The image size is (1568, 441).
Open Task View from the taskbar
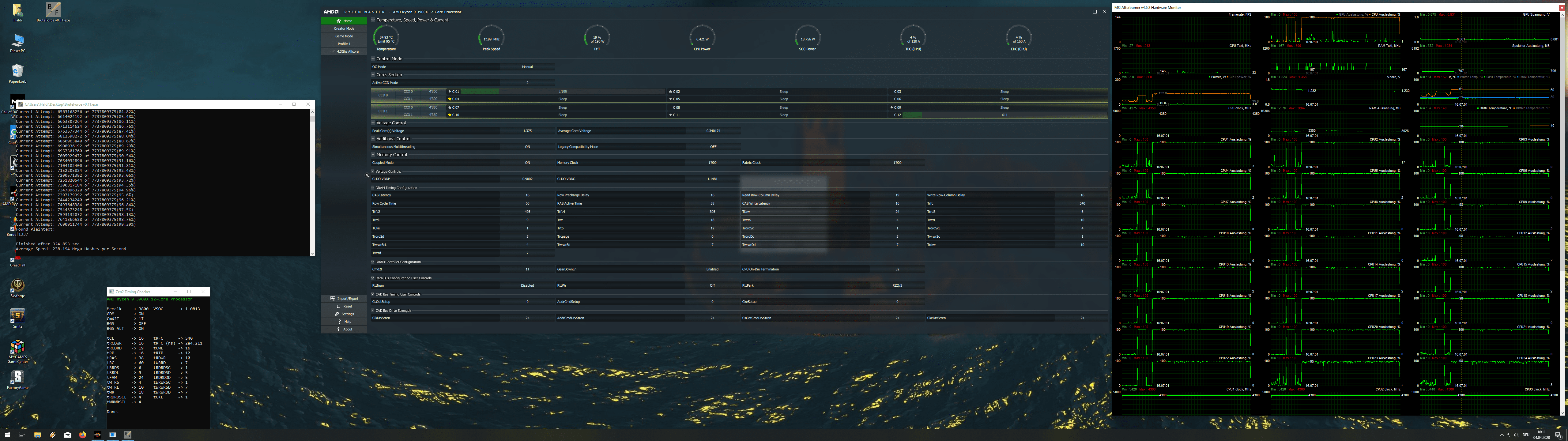[22, 435]
